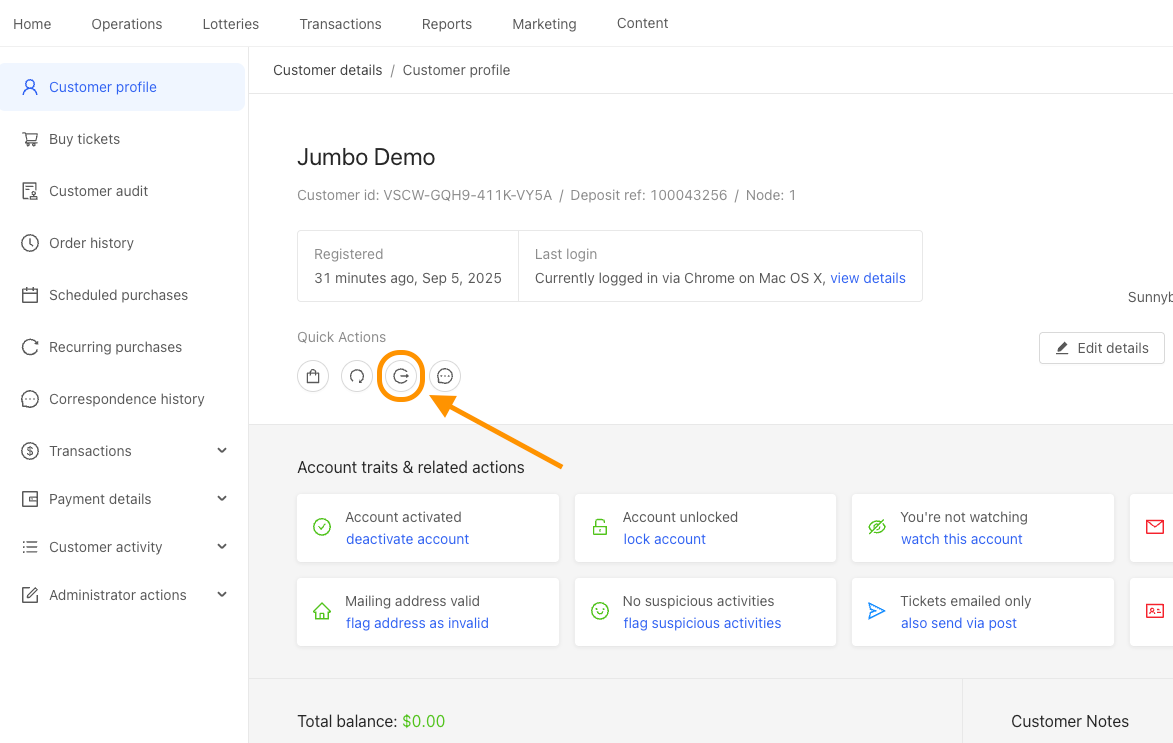Click the view details login link
This screenshot has height=743, width=1173.
867,278
